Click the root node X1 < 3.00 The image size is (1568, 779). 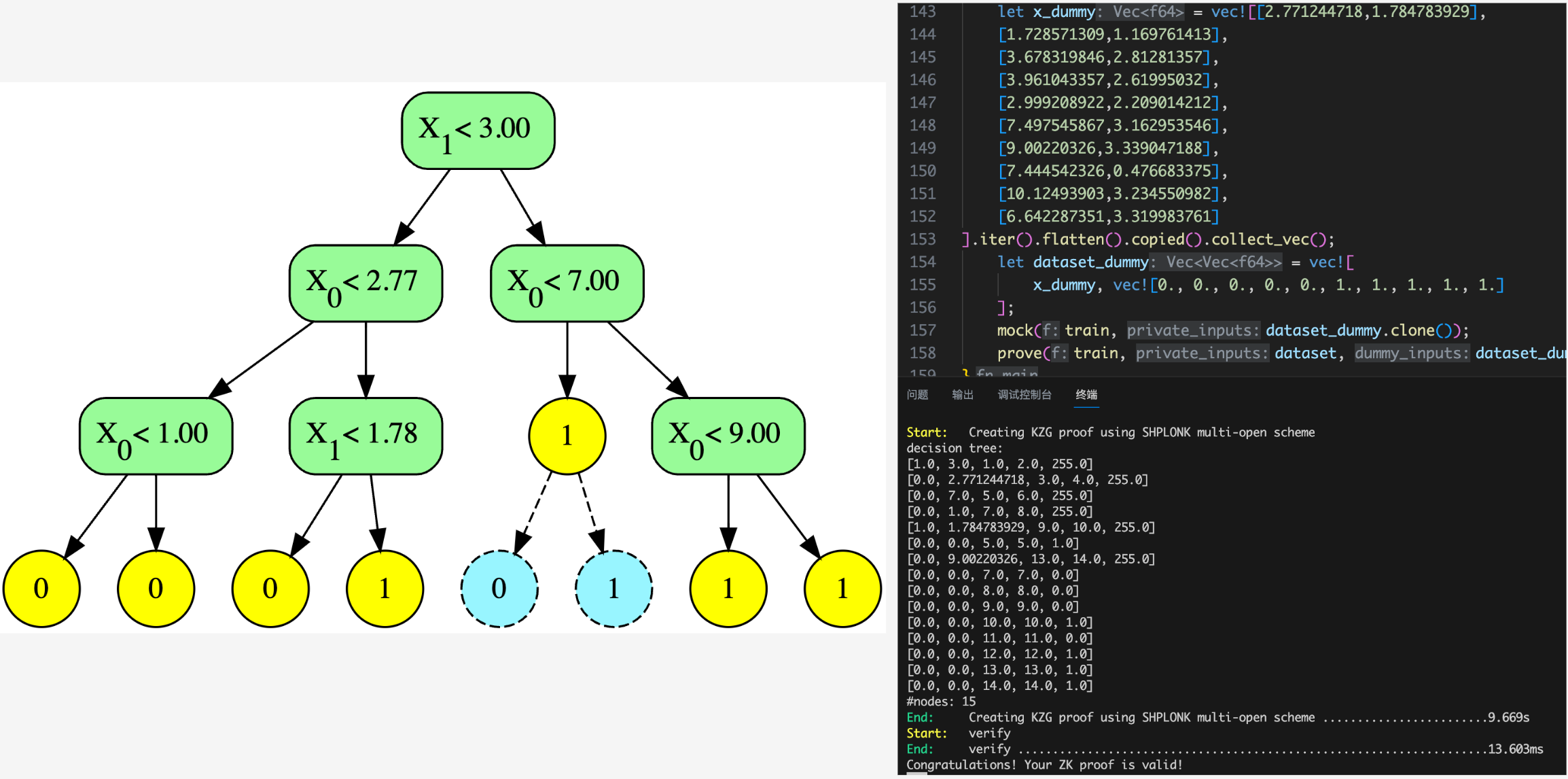[x=478, y=131]
